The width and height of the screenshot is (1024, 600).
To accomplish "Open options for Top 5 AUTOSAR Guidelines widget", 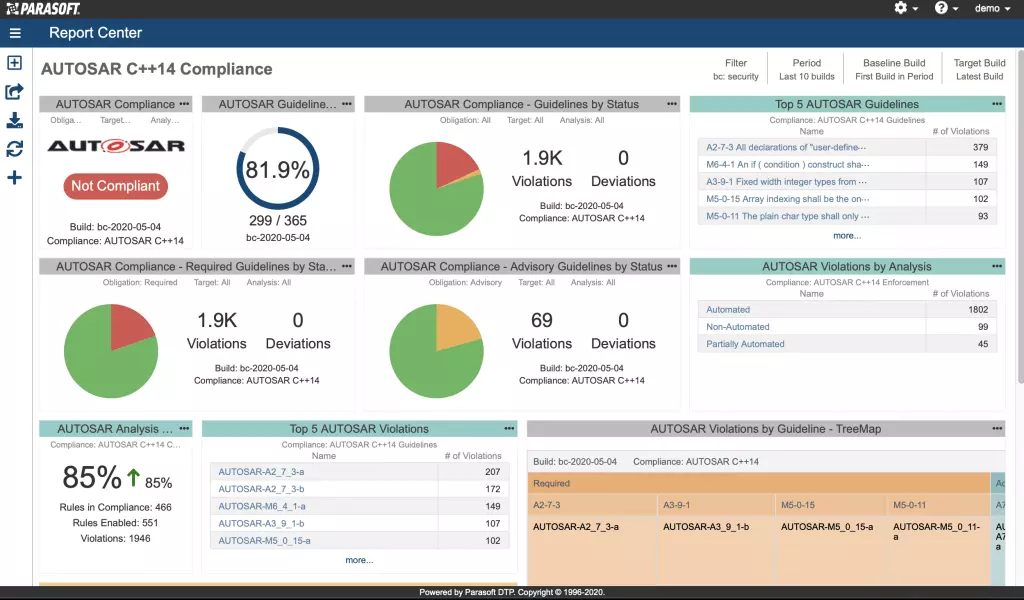I will (x=996, y=104).
